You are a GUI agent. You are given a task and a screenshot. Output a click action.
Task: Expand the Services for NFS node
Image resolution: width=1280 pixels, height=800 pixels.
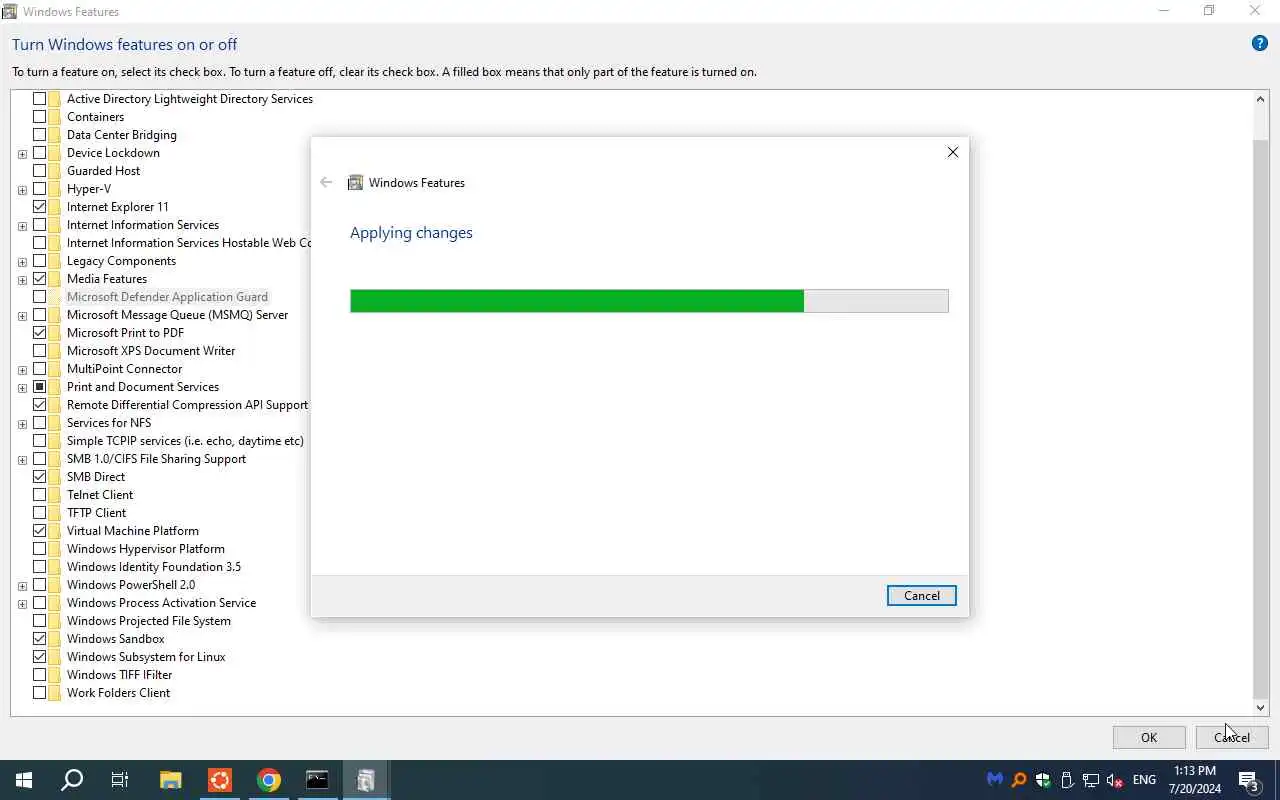[22, 424]
